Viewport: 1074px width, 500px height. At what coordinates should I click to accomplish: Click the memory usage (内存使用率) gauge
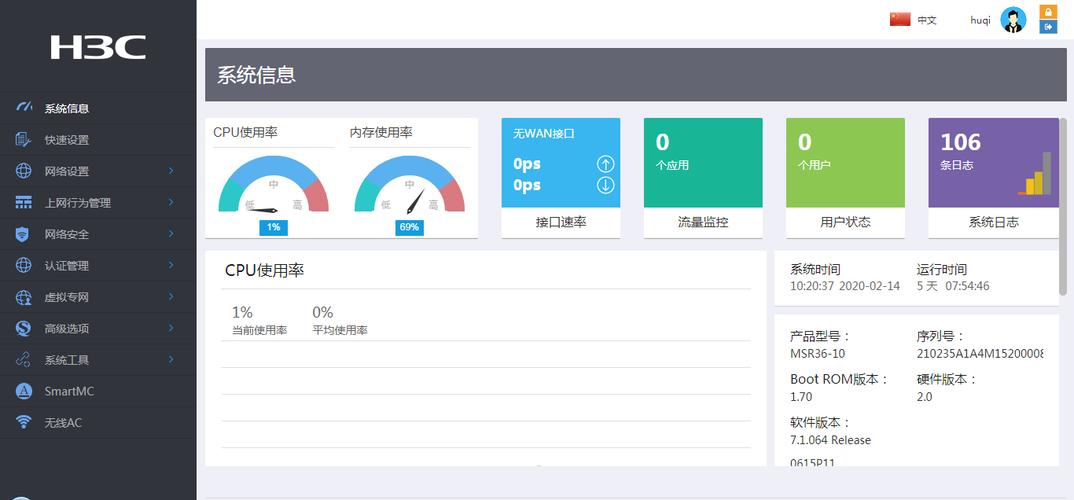point(409,187)
